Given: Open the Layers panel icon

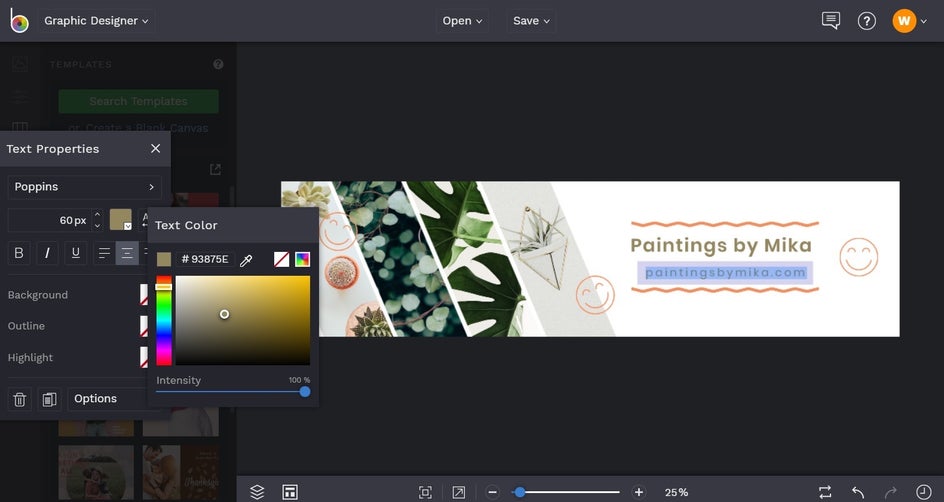Looking at the screenshot, I should pyautogui.click(x=257, y=492).
